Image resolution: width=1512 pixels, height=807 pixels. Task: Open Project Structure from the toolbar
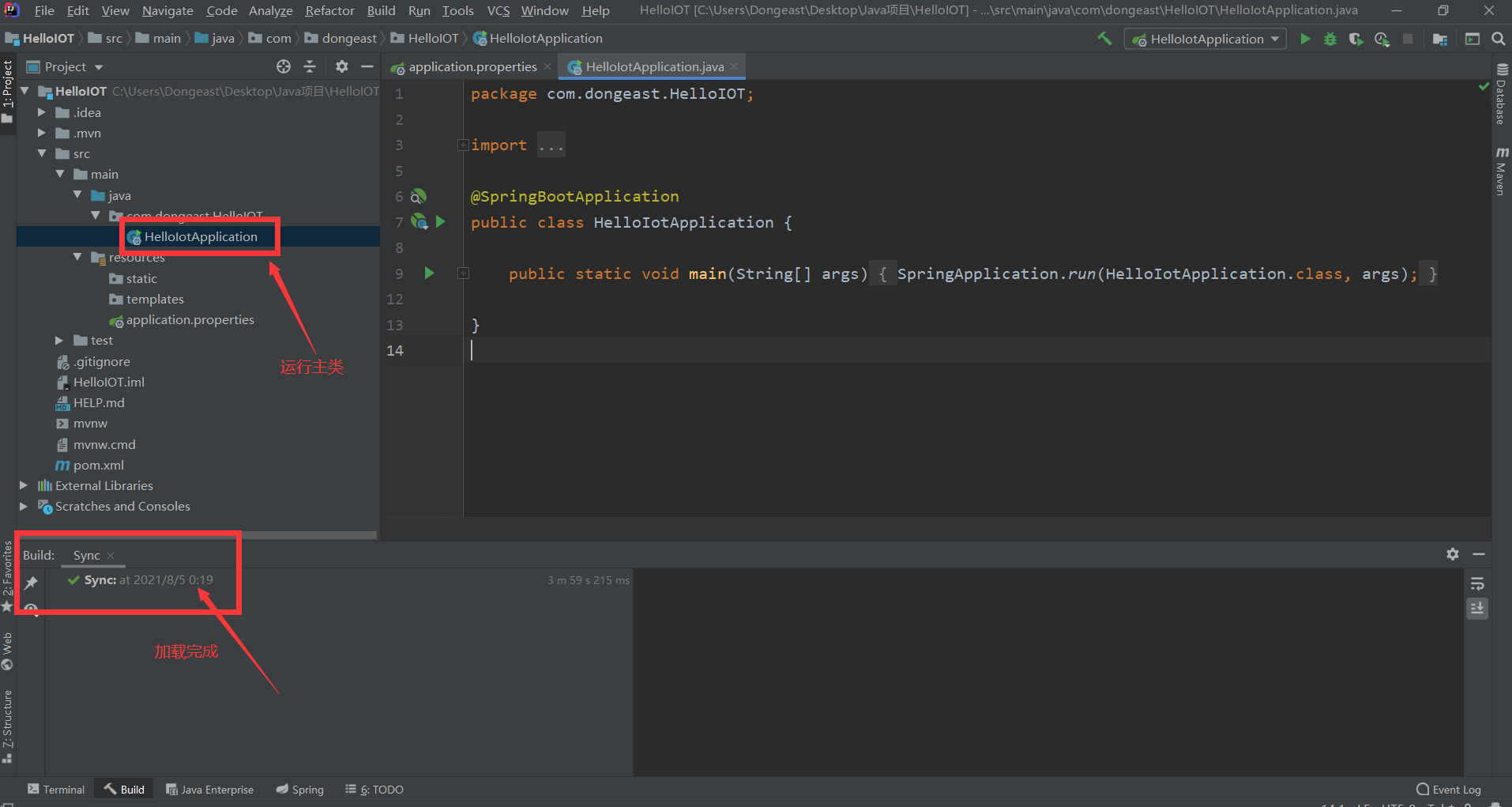(1440, 39)
